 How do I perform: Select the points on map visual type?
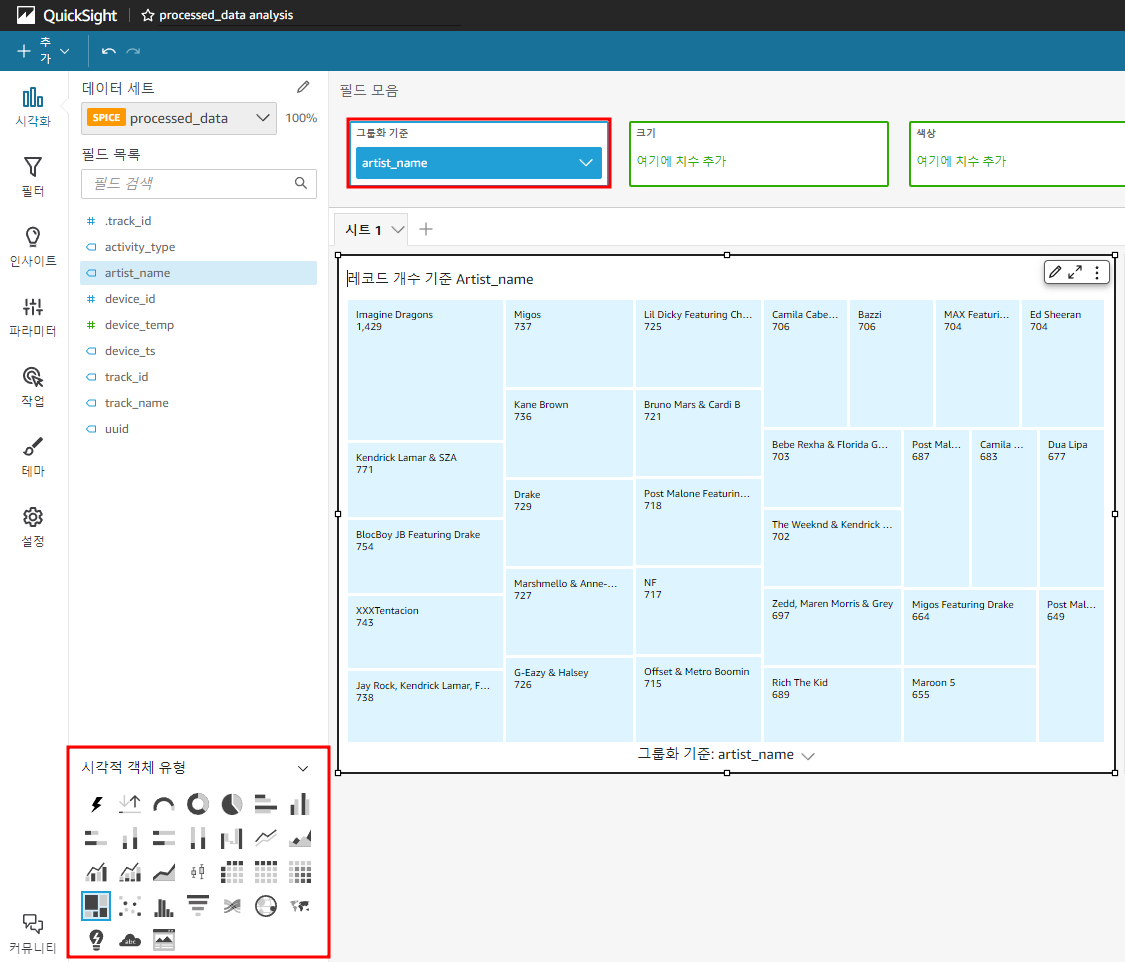265,906
